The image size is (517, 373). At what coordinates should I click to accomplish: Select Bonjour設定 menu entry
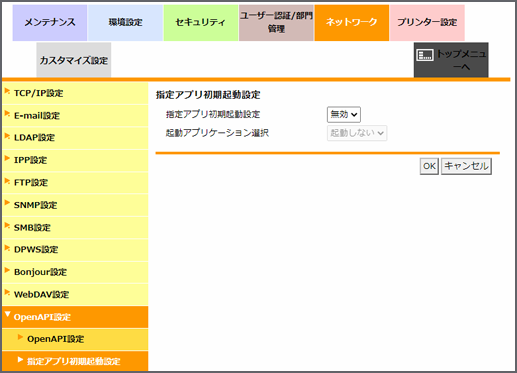click(75, 272)
